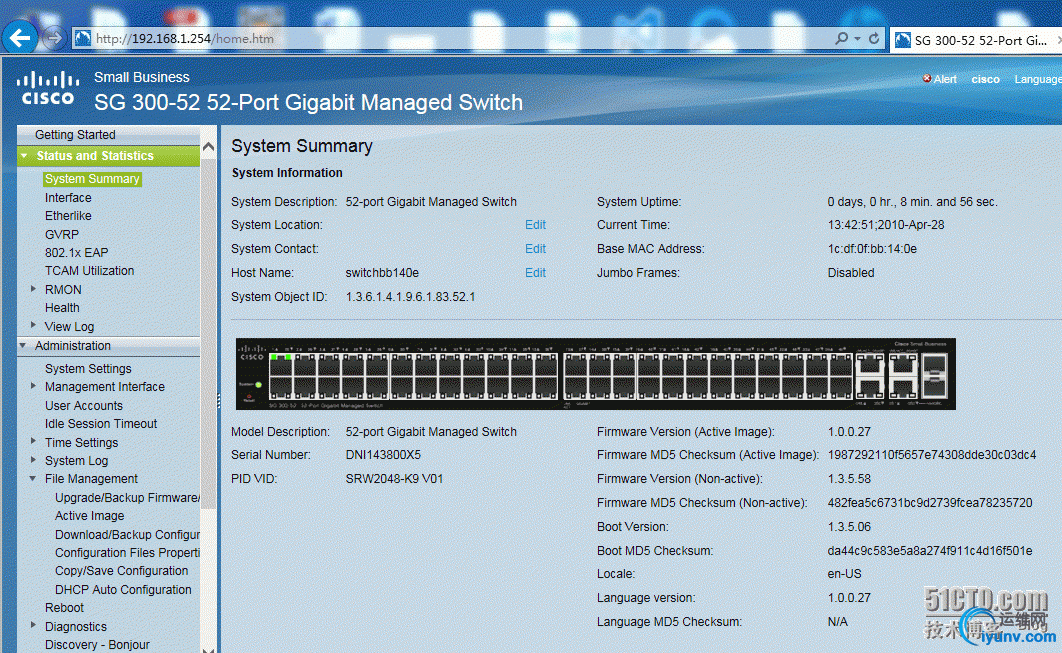
Task: Click the host name value switchbb140e
Action: [382, 273]
